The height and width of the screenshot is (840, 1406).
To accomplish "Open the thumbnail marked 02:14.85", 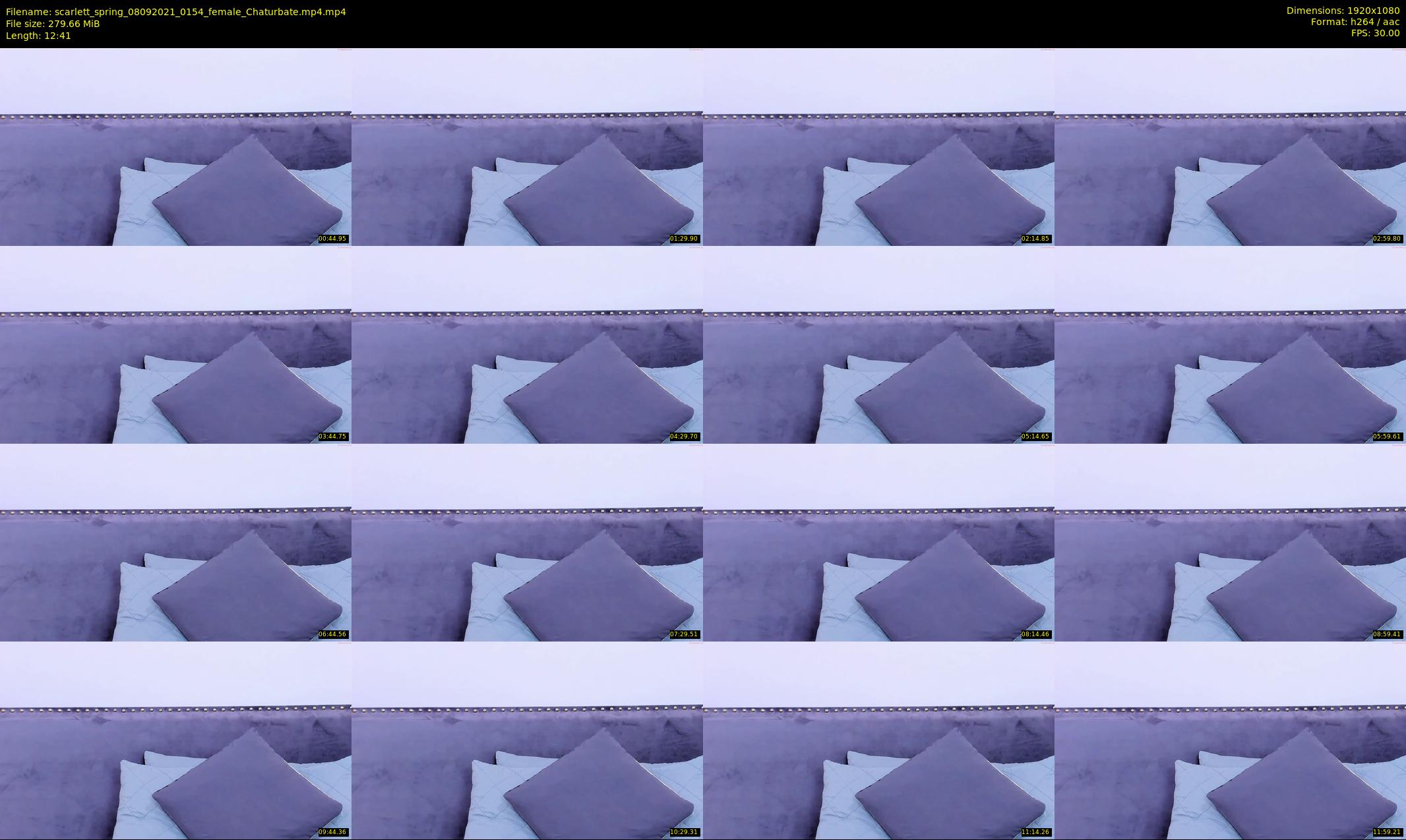I will point(878,147).
